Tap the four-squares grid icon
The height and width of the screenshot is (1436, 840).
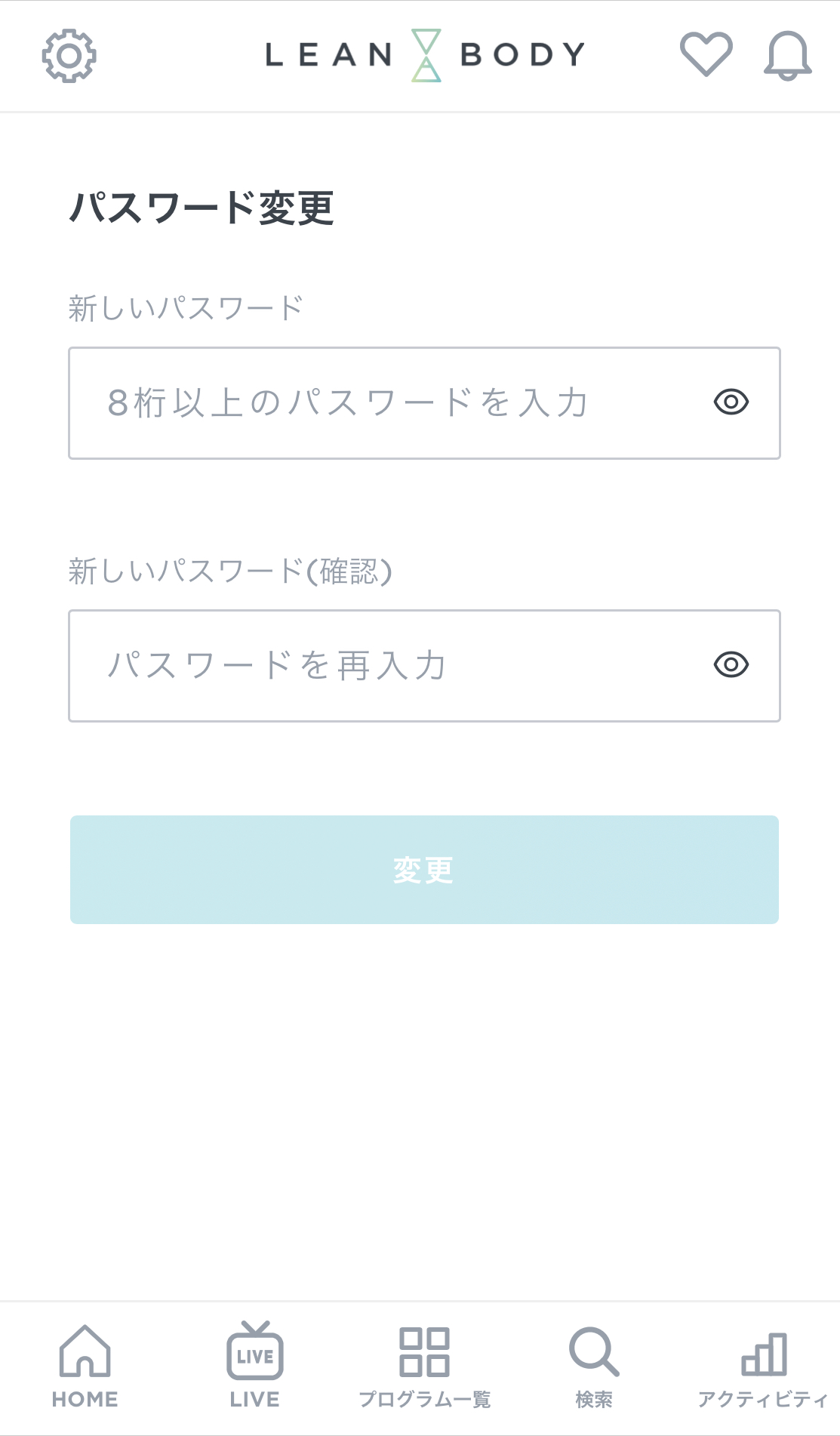pyautogui.click(x=424, y=1351)
